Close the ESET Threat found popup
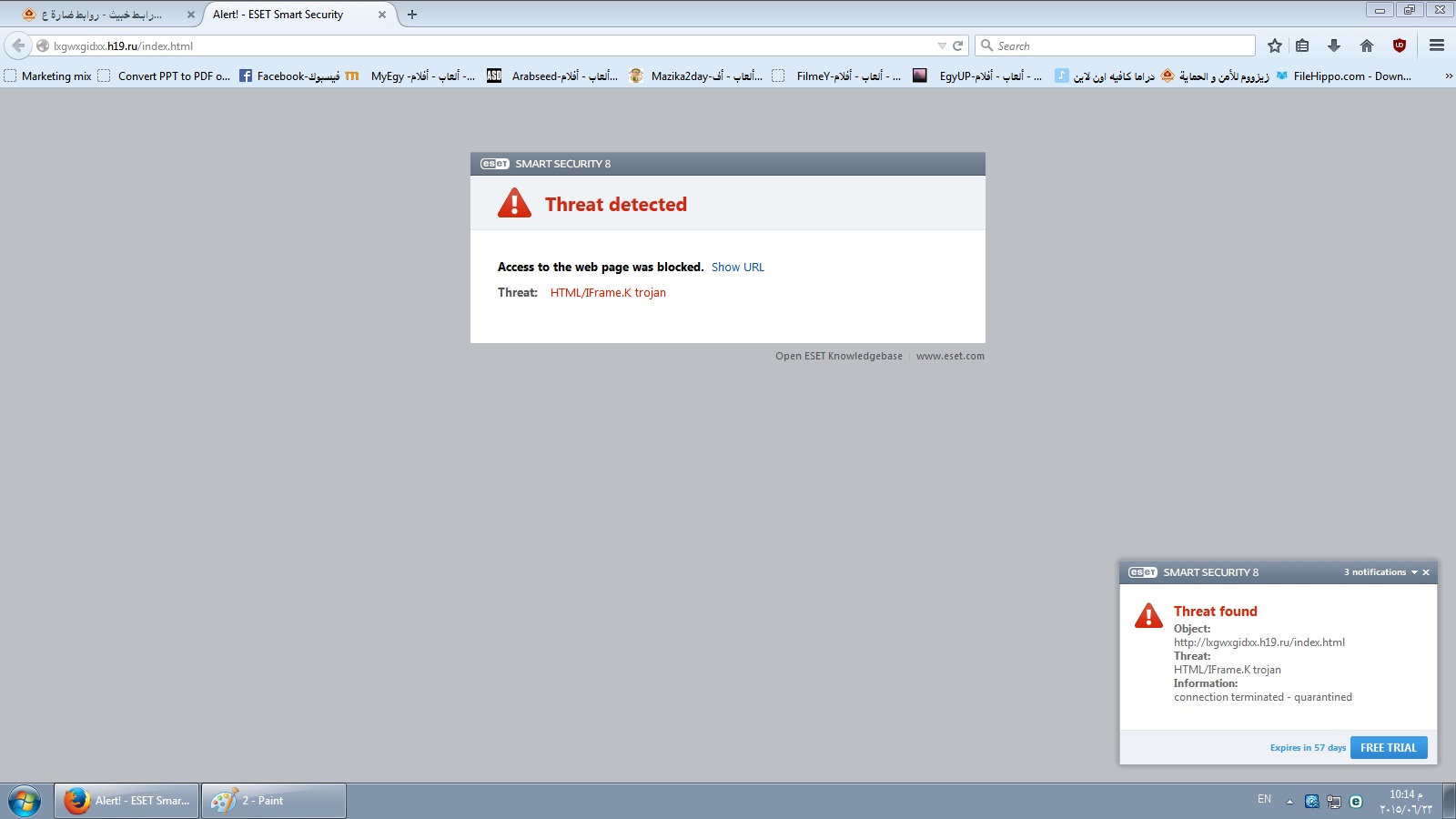 coord(1426,572)
